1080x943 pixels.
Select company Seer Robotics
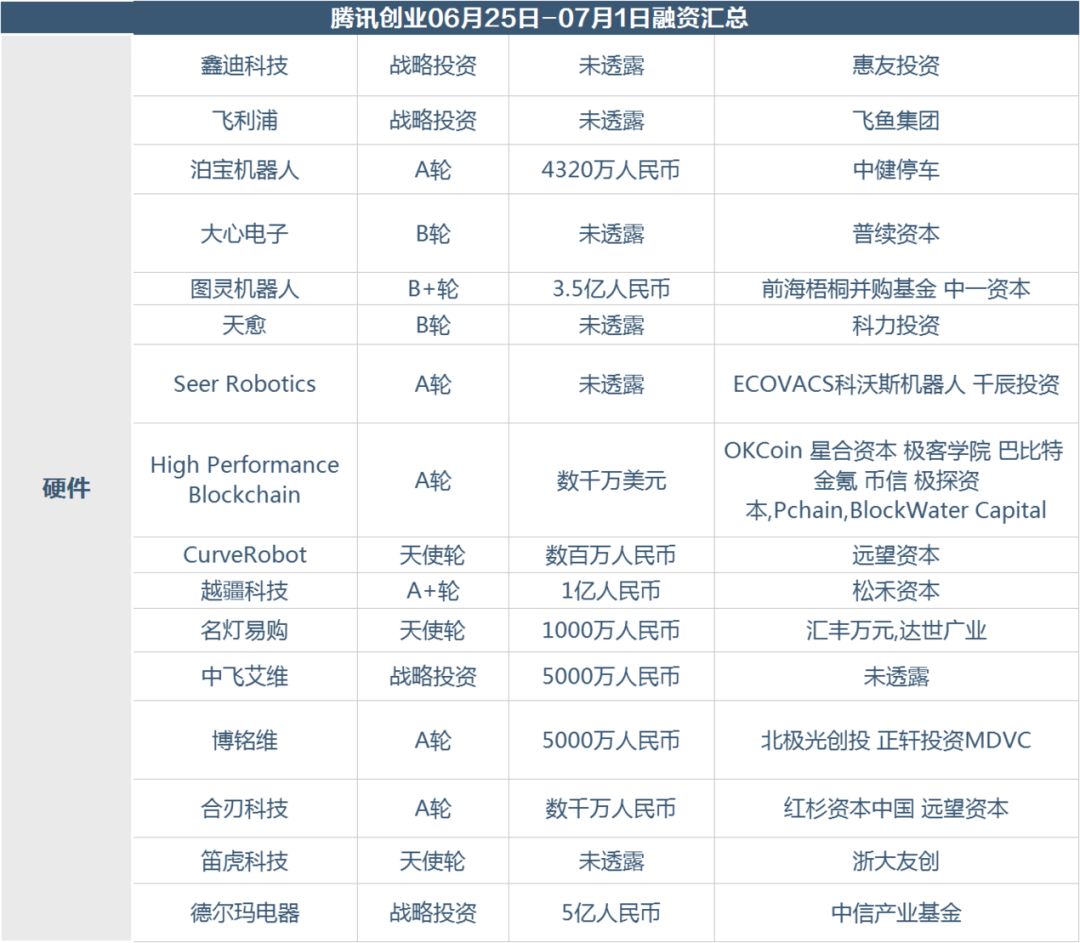point(244,384)
